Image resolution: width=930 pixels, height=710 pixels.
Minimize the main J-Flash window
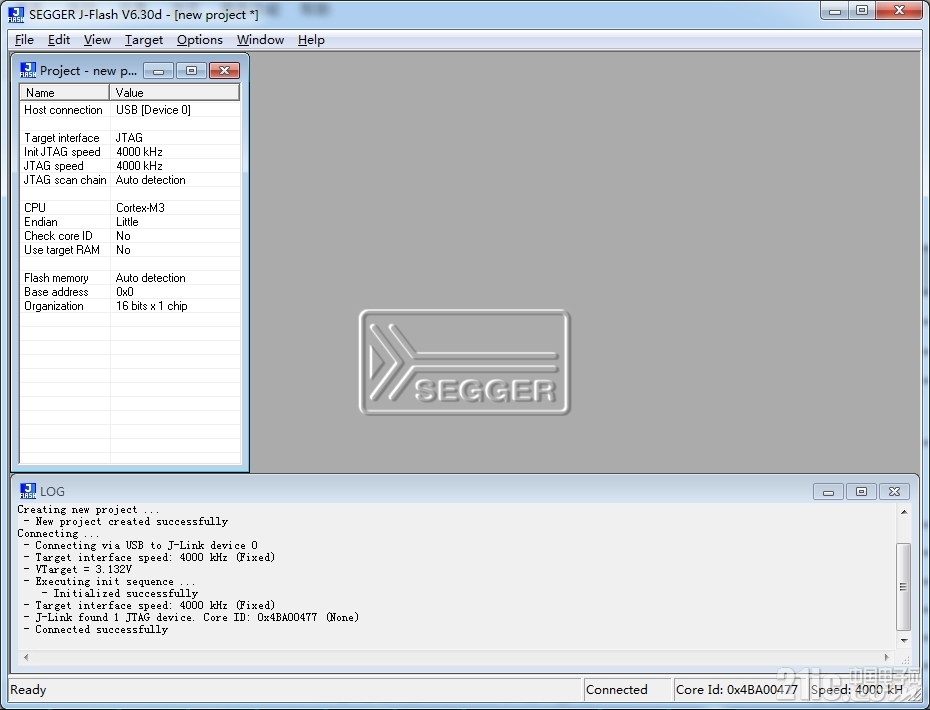coord(835,11)
